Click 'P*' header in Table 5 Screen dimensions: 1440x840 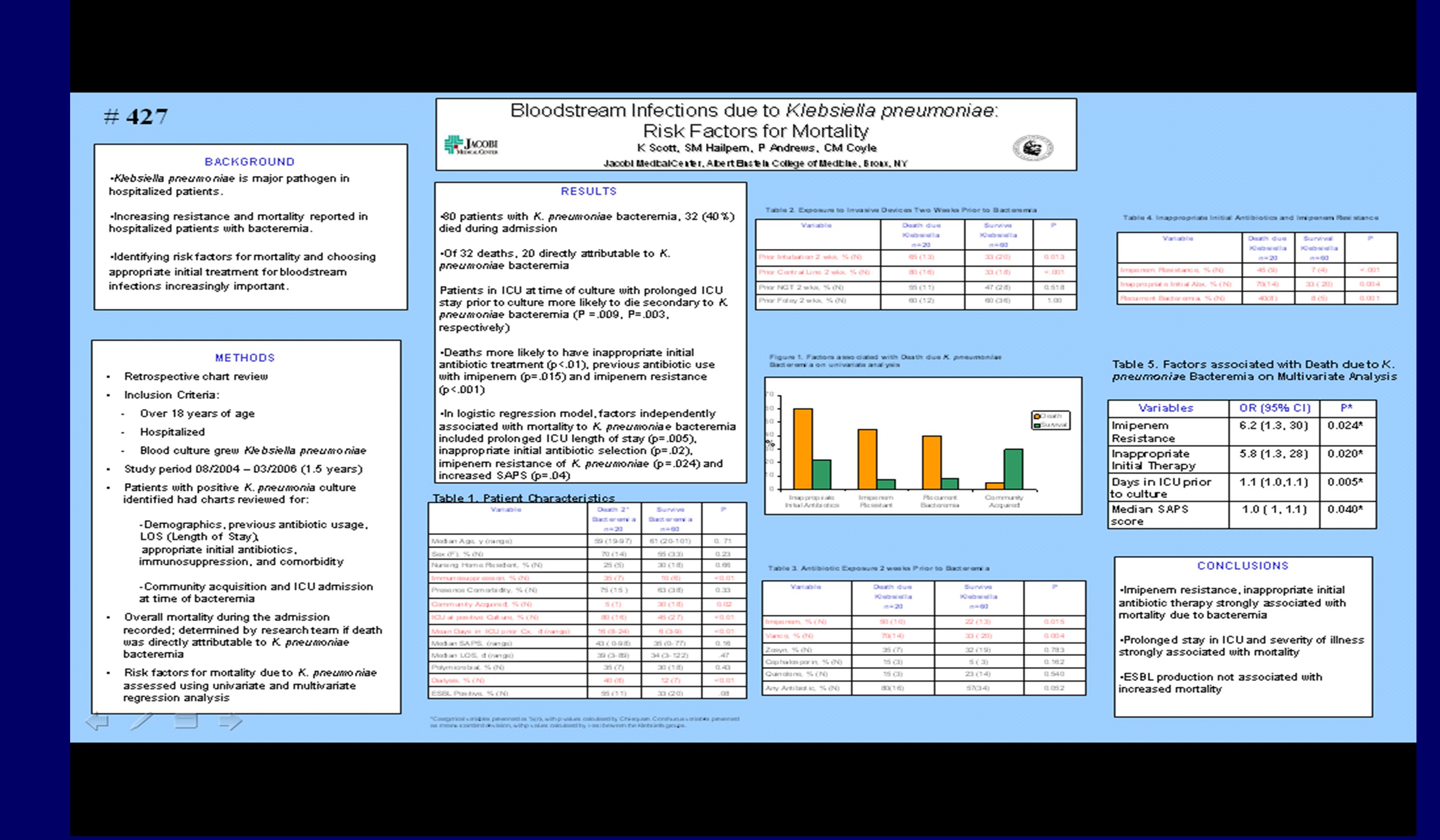pos(1347,408)
